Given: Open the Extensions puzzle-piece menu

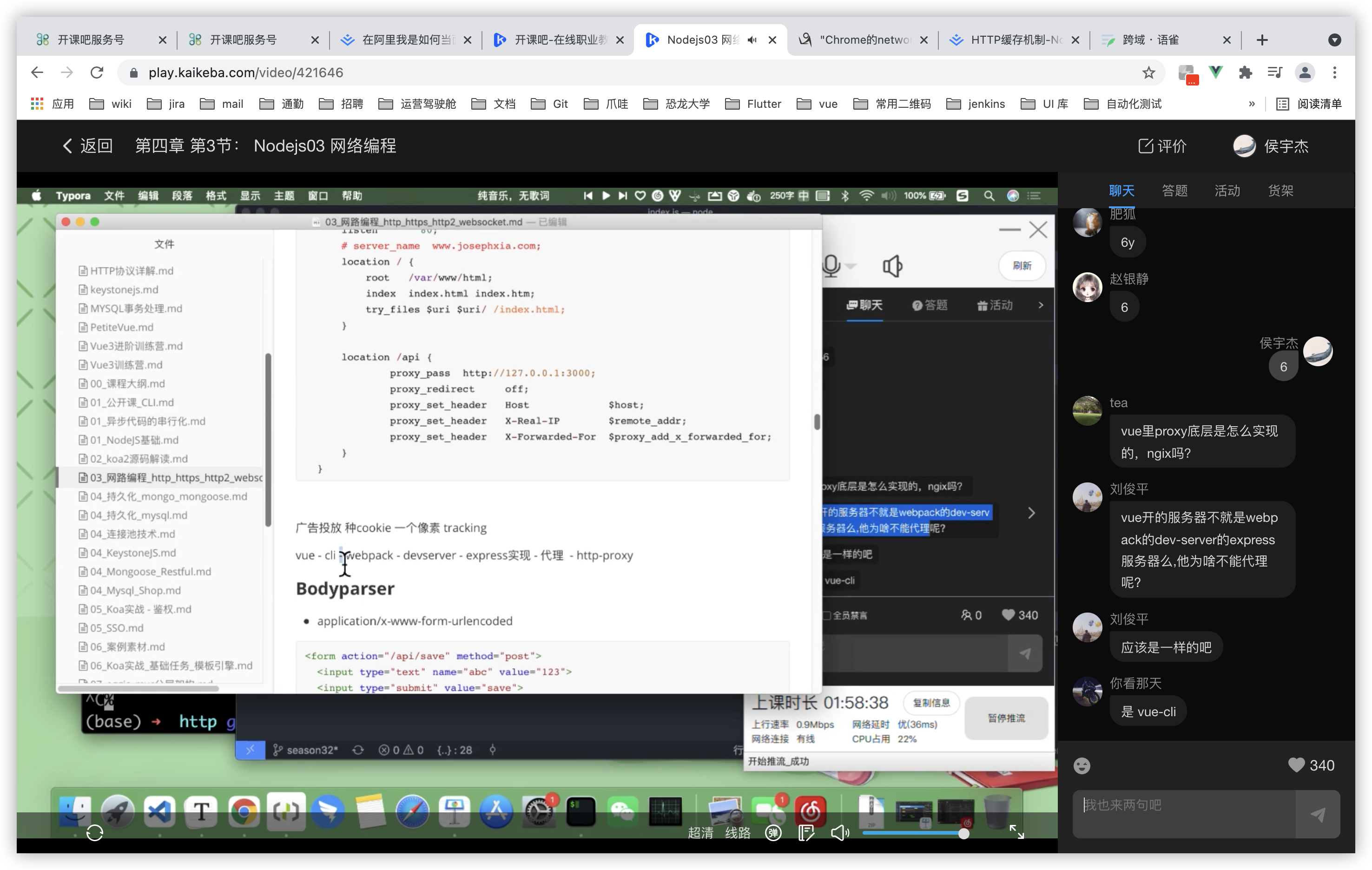Looking at the screenshot, I should pos(1246,72).
